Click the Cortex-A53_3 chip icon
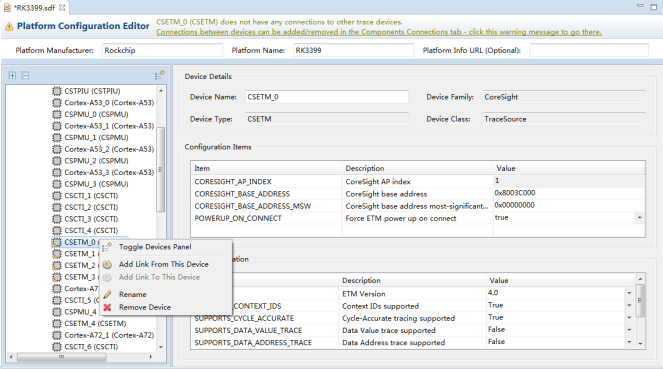Viewport: 663px width, 369px height. coord(57,172)
